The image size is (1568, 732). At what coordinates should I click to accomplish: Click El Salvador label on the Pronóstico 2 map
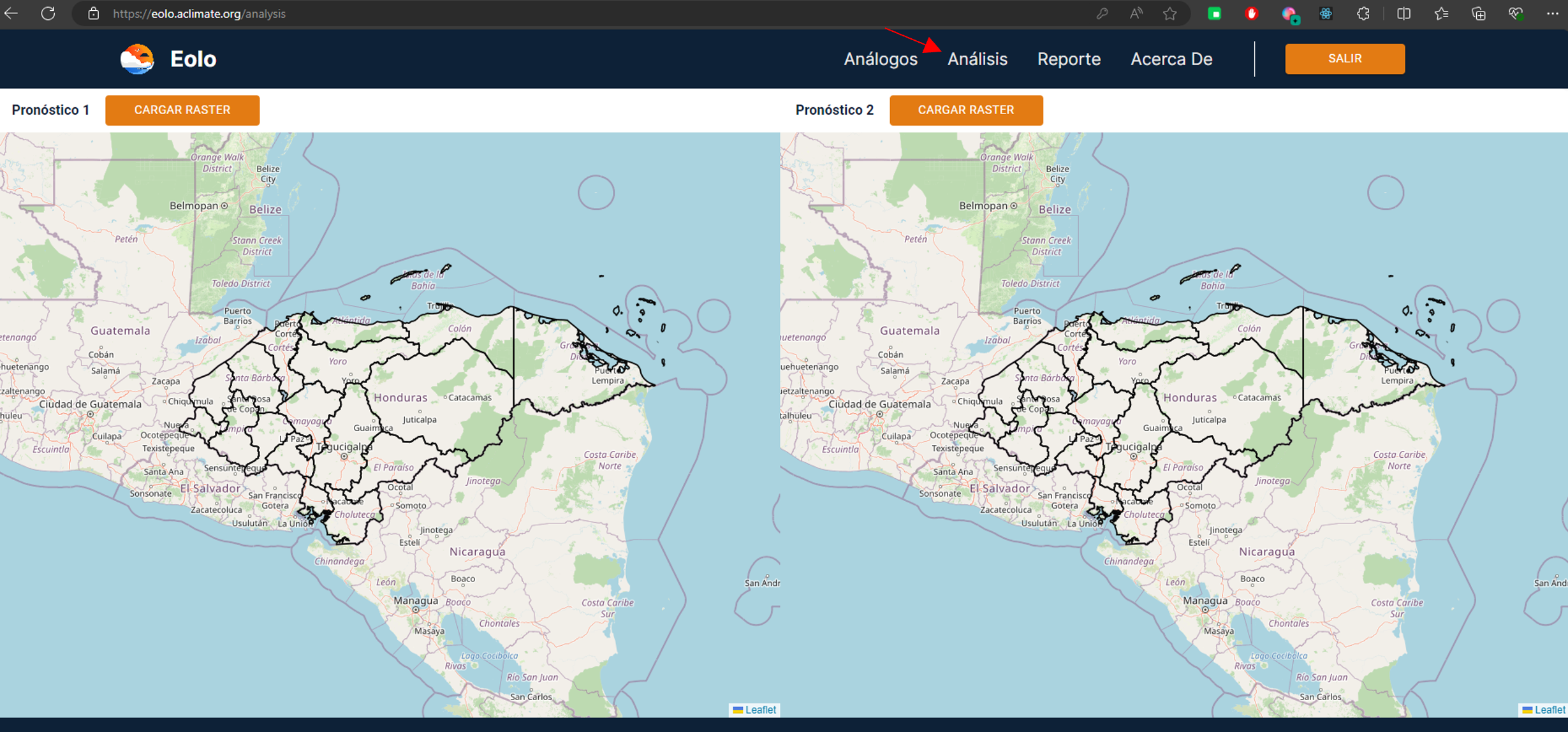[x=999, y=488]
